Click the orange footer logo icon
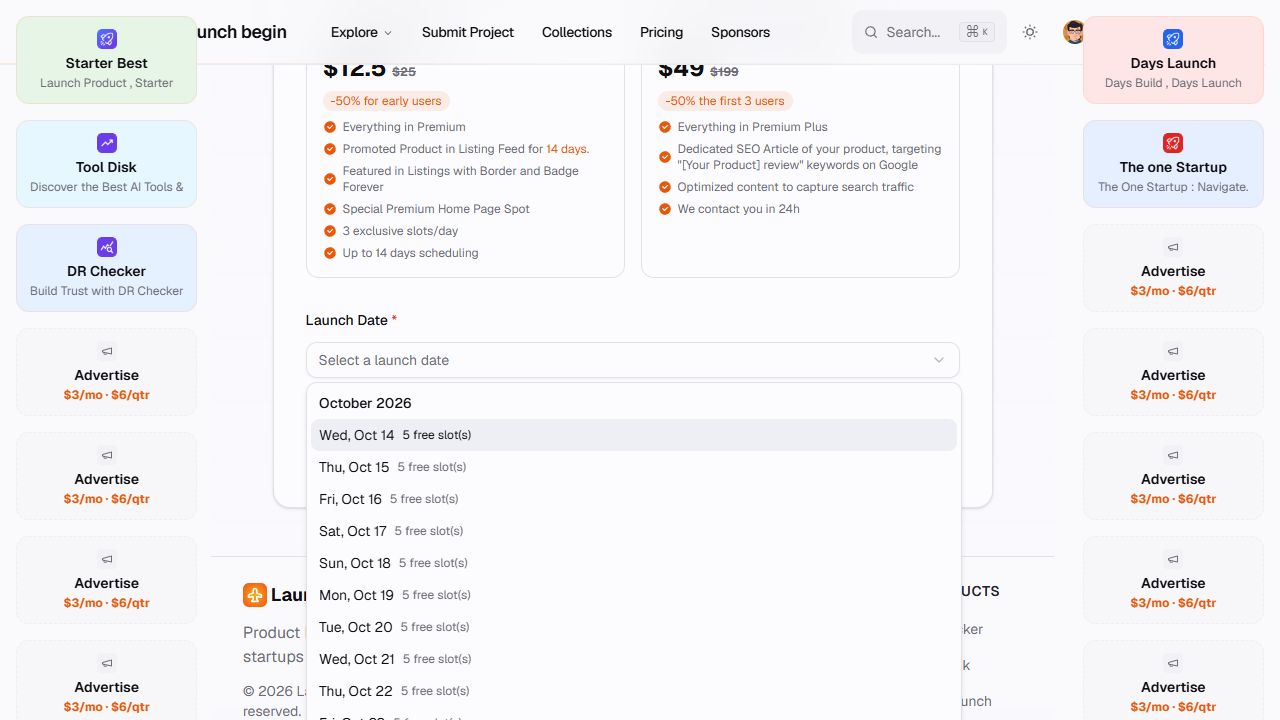 [255, 595]
